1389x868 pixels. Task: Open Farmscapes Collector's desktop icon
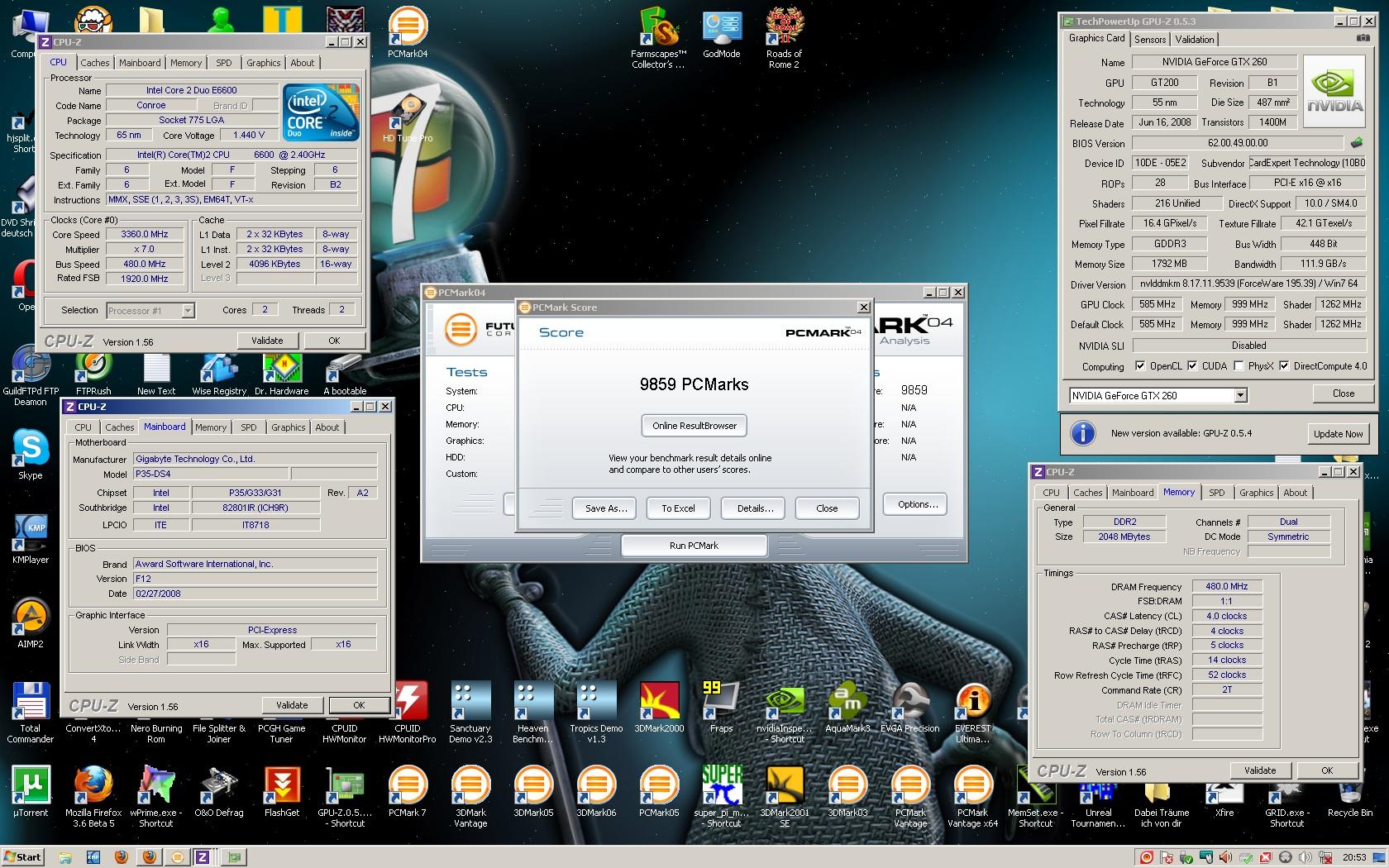tap(658, 37)
